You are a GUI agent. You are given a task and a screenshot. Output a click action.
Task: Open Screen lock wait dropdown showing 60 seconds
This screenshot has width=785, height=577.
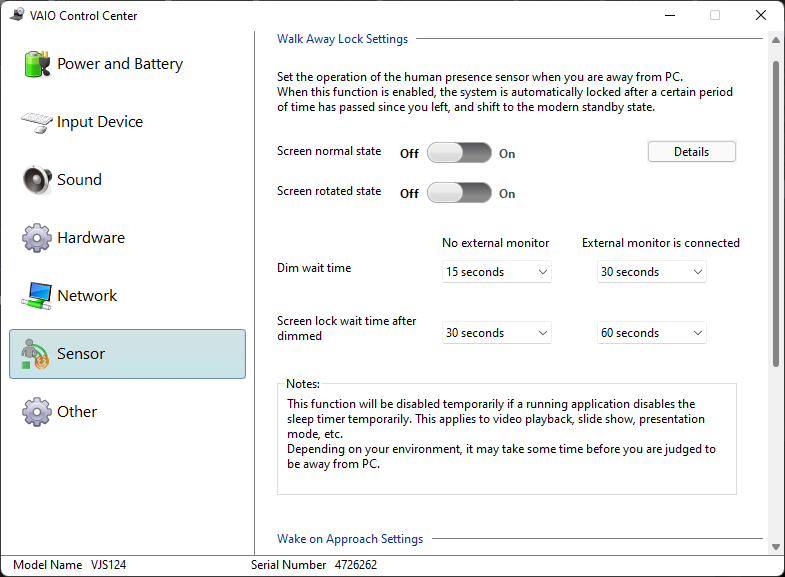click(x=651, y=333)
